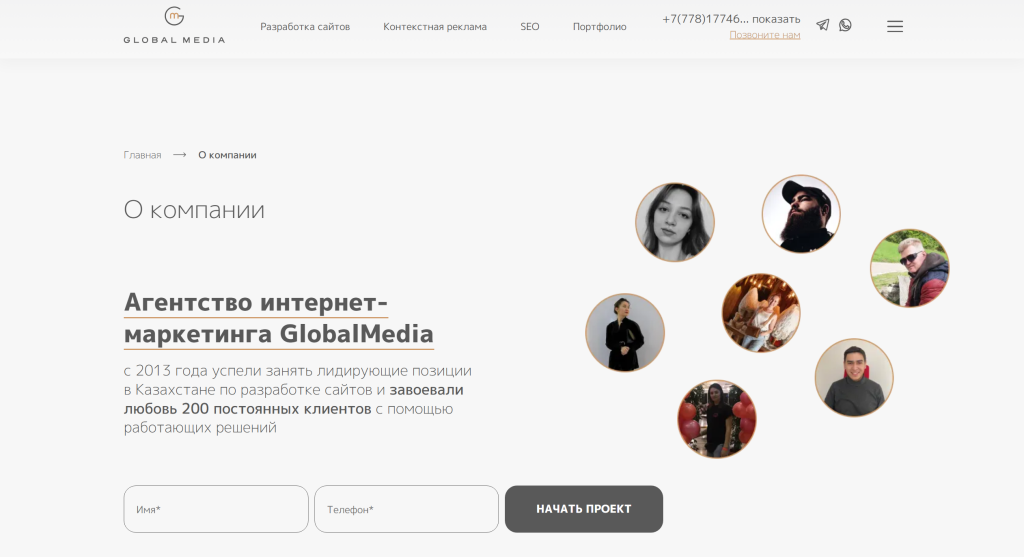
Task: Open the hamburger menu
Action: tap(895, 26)
